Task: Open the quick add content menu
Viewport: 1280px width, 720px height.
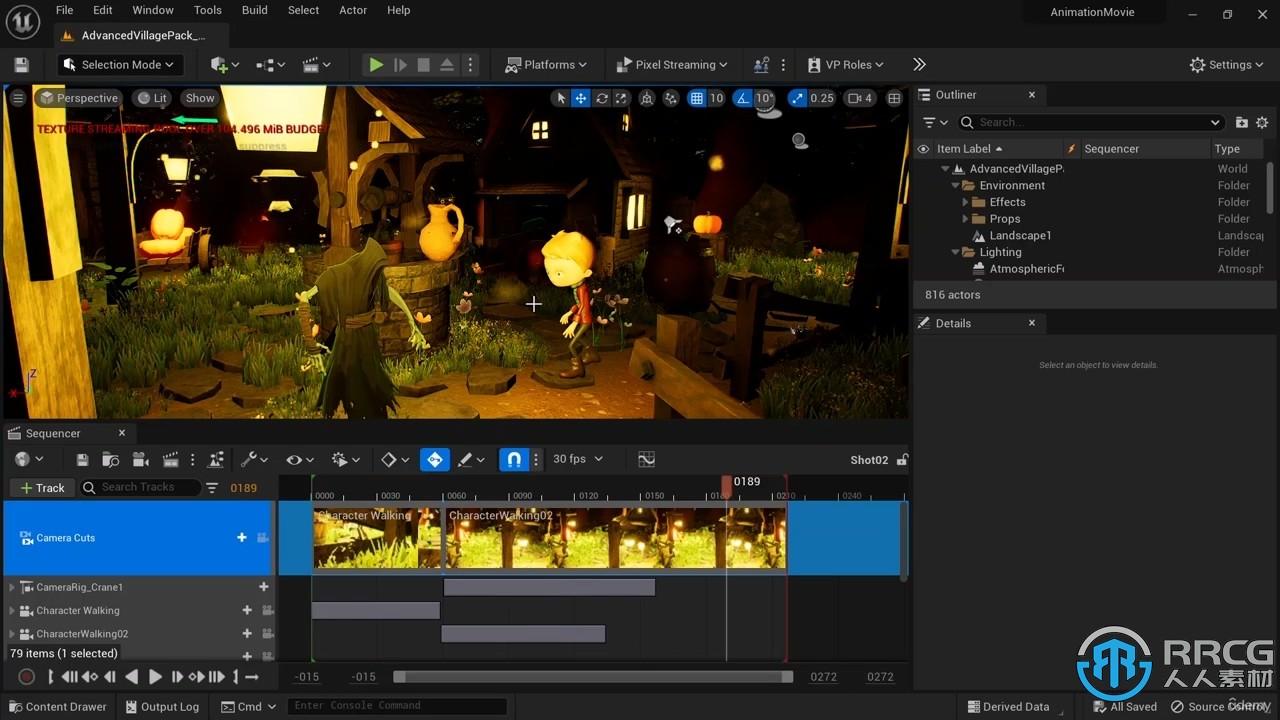Action: pos(225,65)
